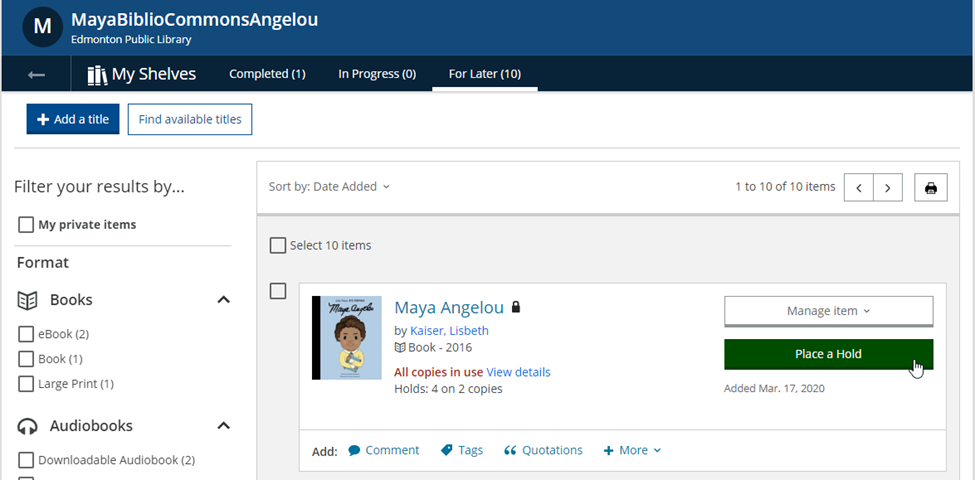
Task: Switch to Completed (1) tab
Action: pos(267,74)
